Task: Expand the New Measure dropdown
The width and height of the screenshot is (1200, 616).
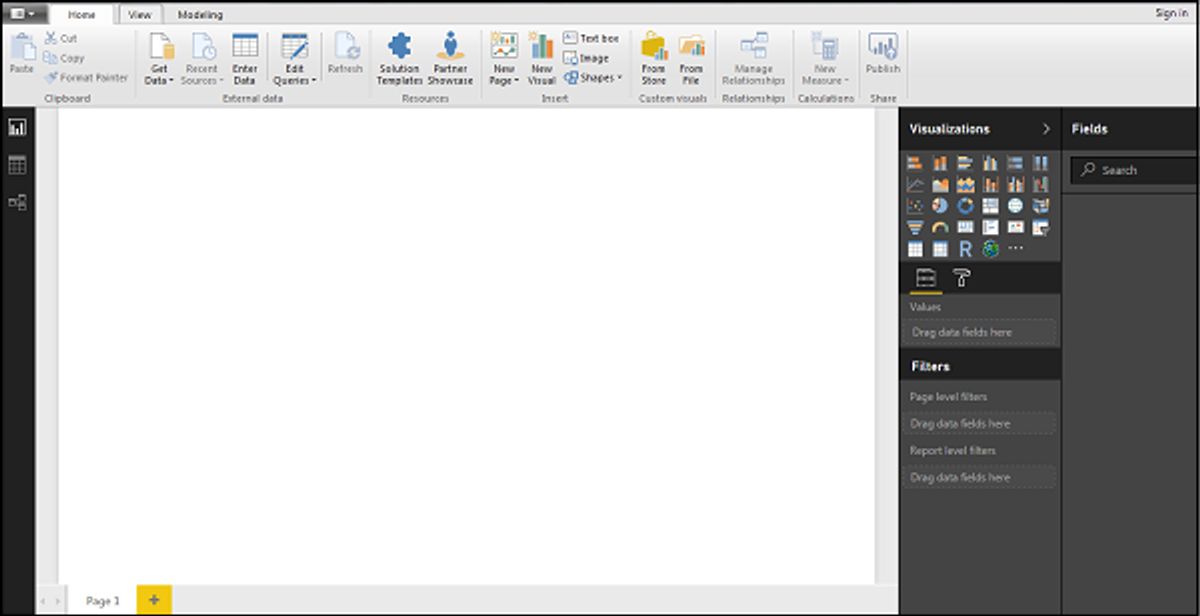Action: pyautogui.click(x=825, y=59)
